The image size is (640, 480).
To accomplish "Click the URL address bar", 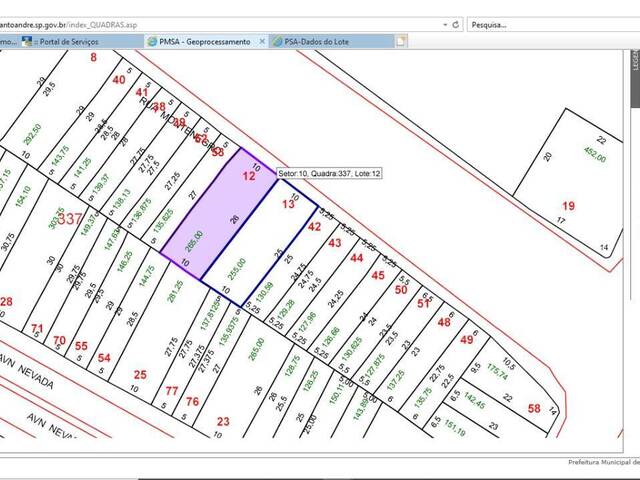I will coord(200,22).
